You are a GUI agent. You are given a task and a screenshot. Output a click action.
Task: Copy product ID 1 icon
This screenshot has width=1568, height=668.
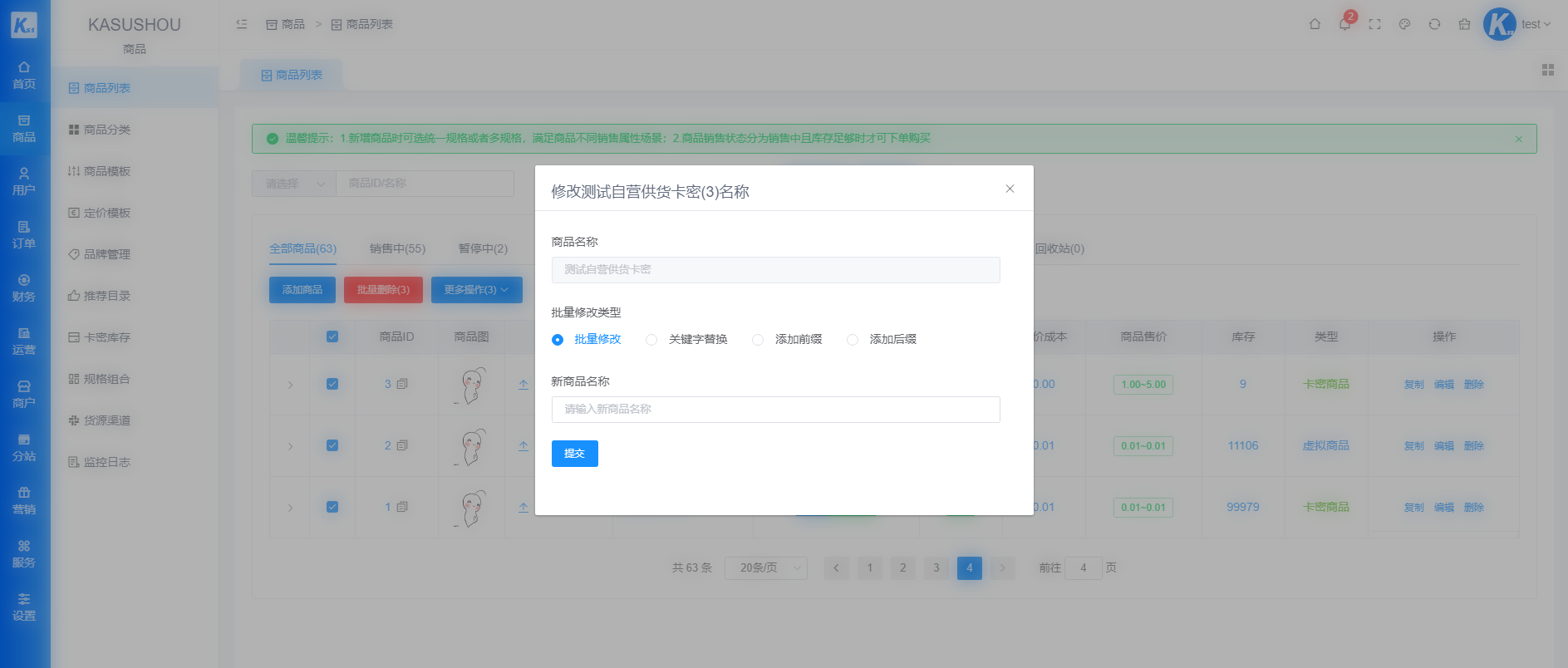[402, 507]
